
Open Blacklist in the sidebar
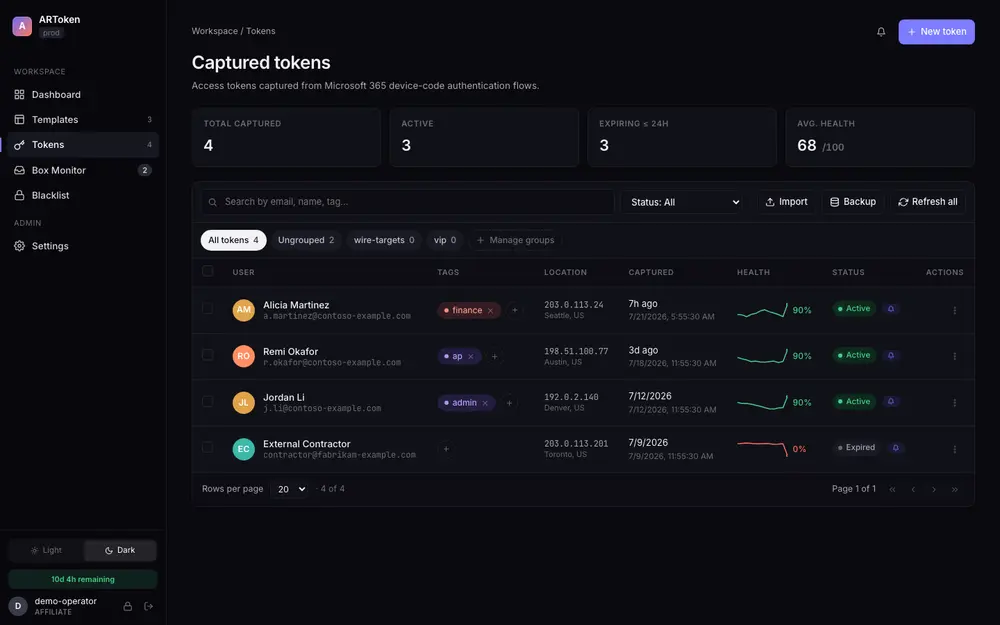[x=83, y=195]
